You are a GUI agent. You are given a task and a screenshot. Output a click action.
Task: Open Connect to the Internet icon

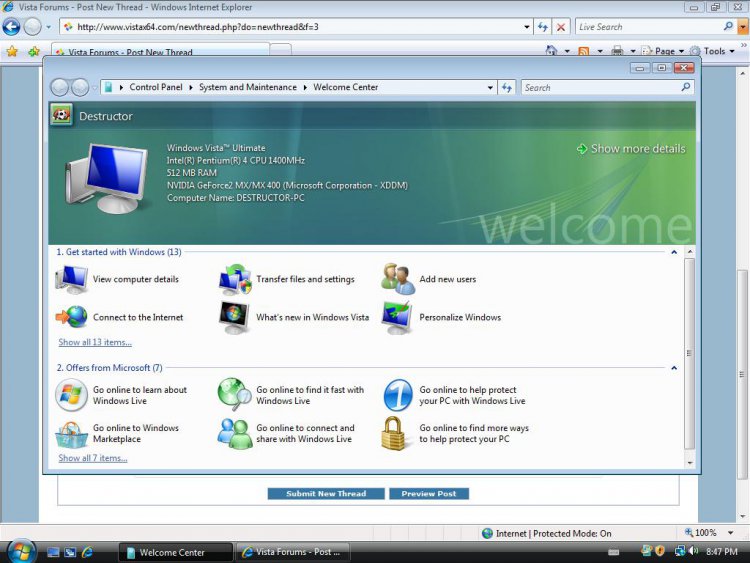coord(72,317)
